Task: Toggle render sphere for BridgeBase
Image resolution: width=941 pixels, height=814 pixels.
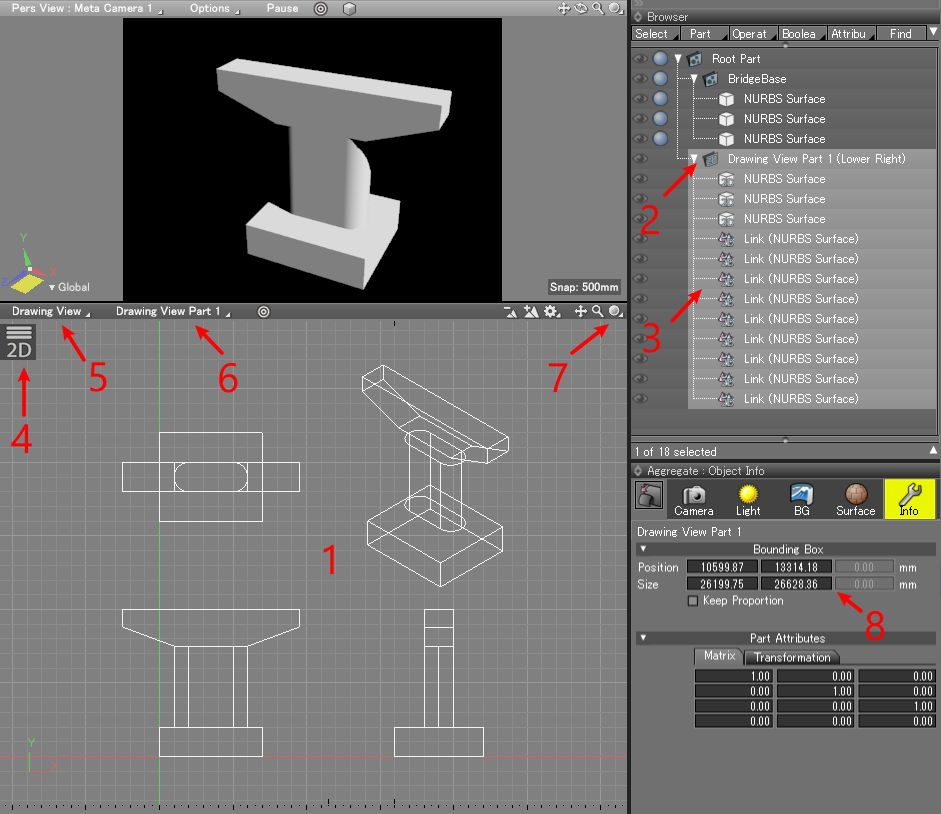Action: 660,79
